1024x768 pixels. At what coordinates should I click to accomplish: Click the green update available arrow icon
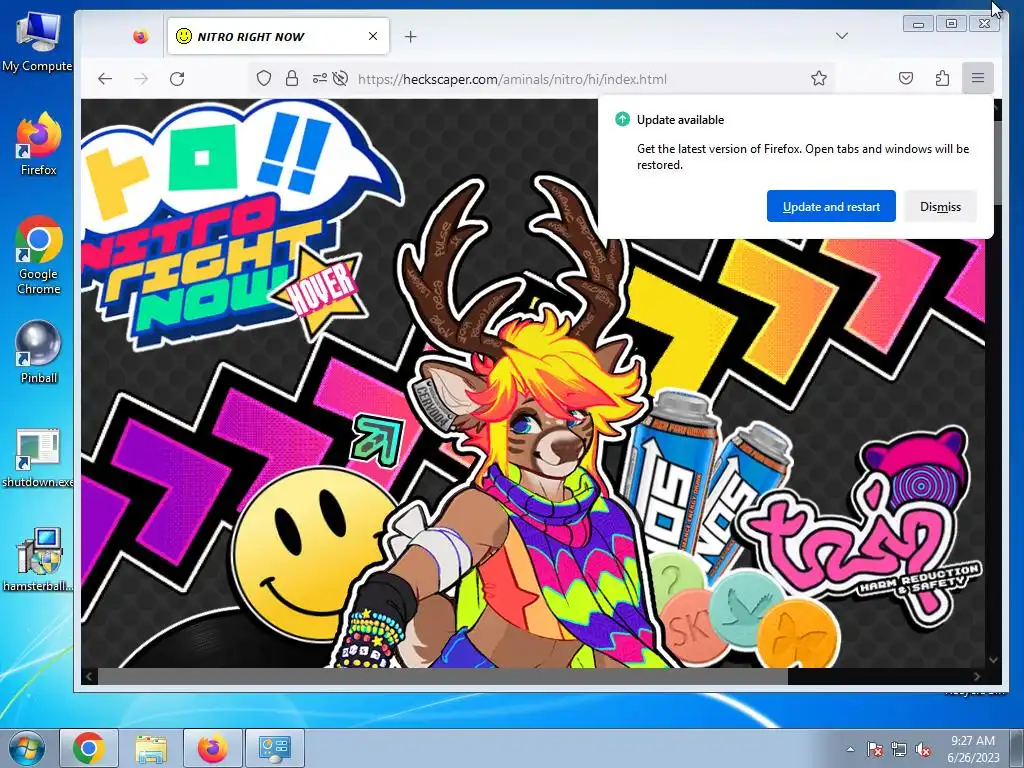click(x=622, y=119)
